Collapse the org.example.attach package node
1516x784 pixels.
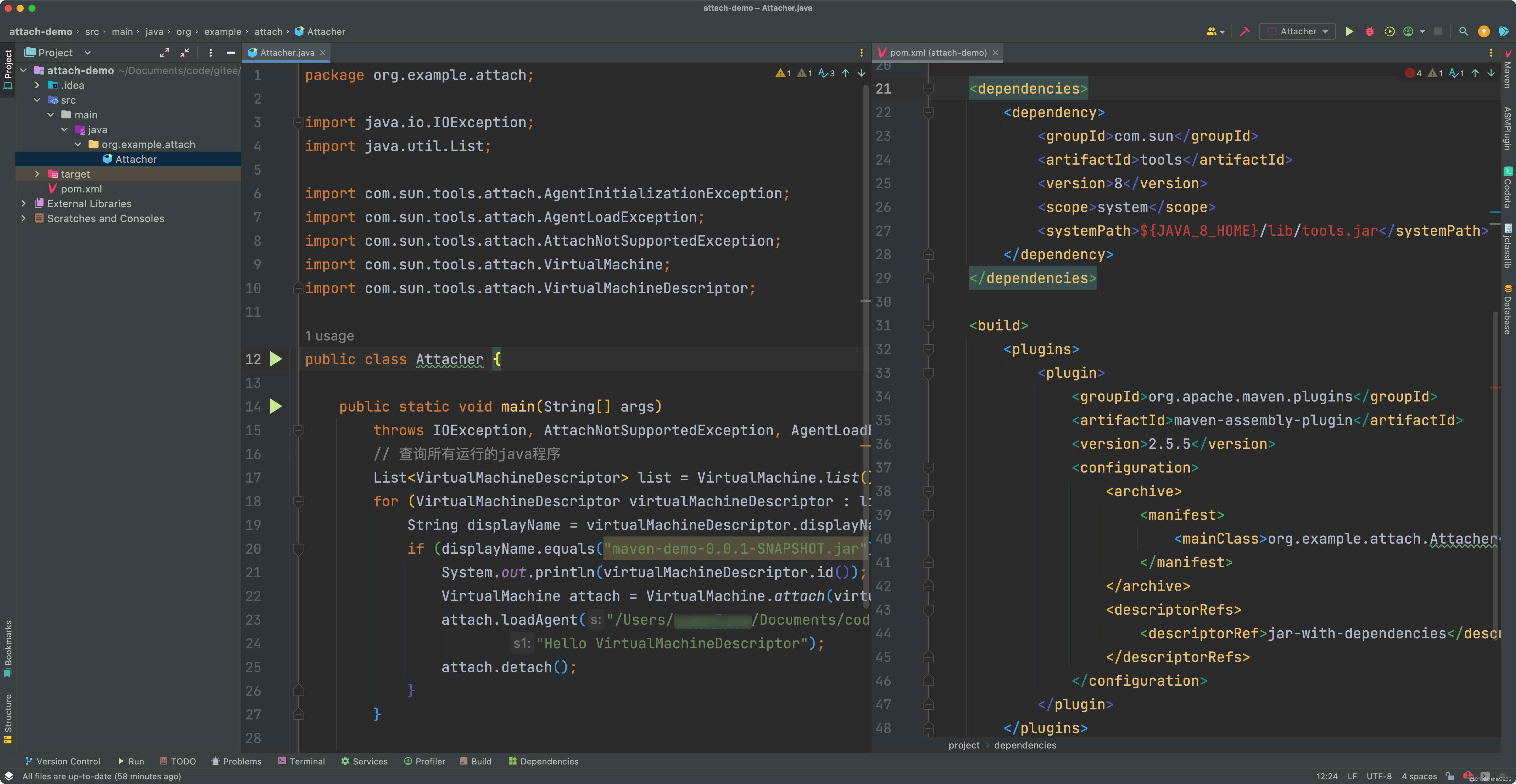78,144
